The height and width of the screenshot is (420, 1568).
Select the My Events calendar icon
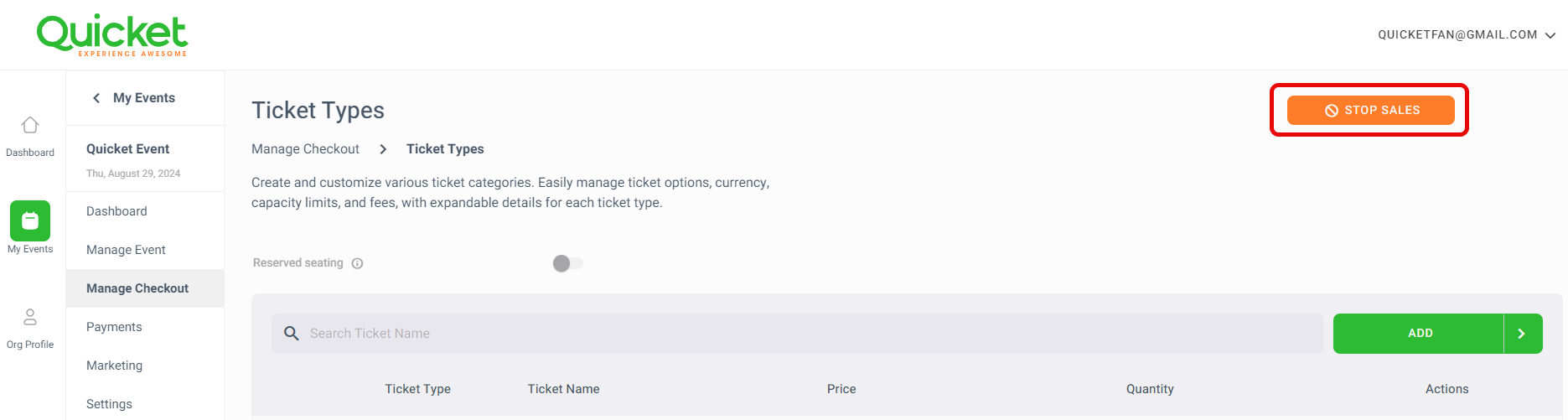coord(30,220)
